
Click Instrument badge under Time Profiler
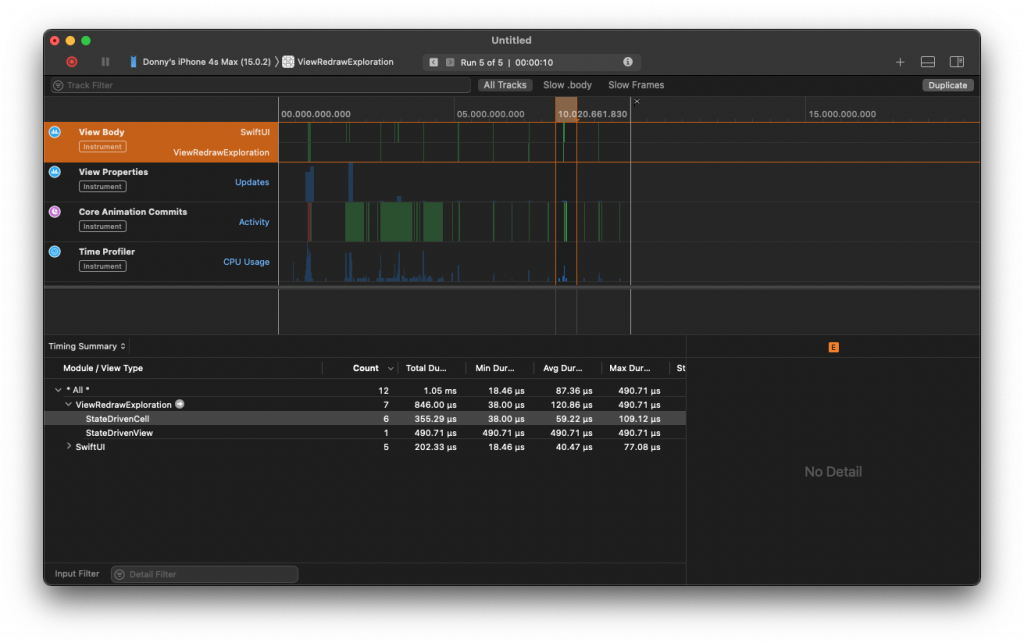pyautogui.click(x=103, y=266)
